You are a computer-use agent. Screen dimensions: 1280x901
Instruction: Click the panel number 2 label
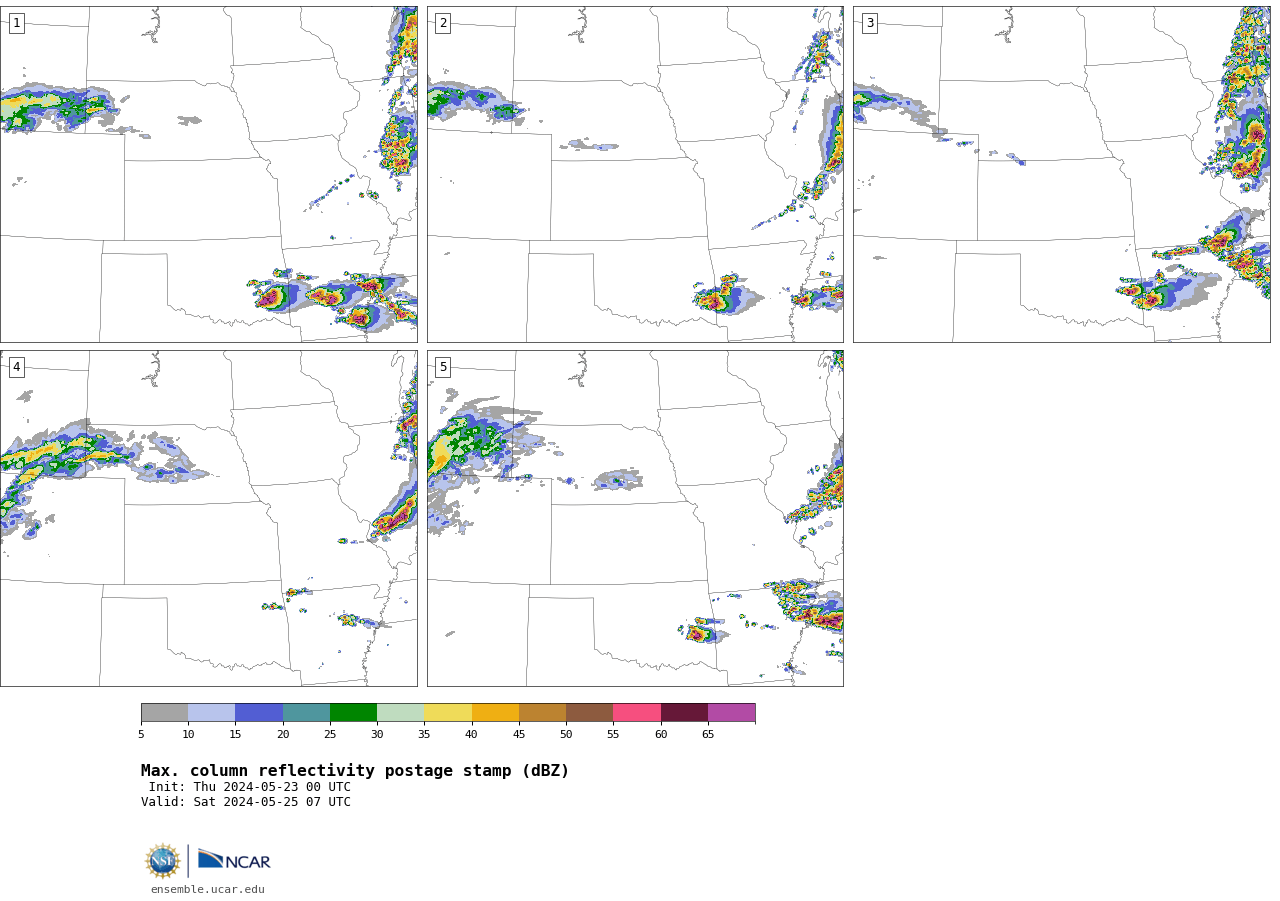(x=443, y=23)
